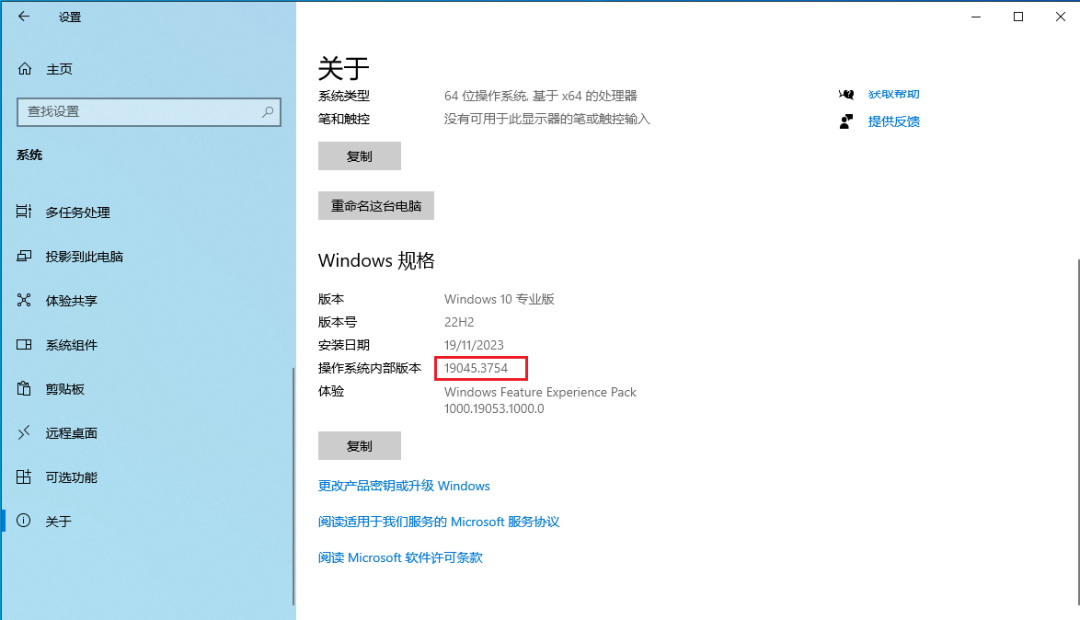Click the 系统组件 sidebar icon

(24, 344)
